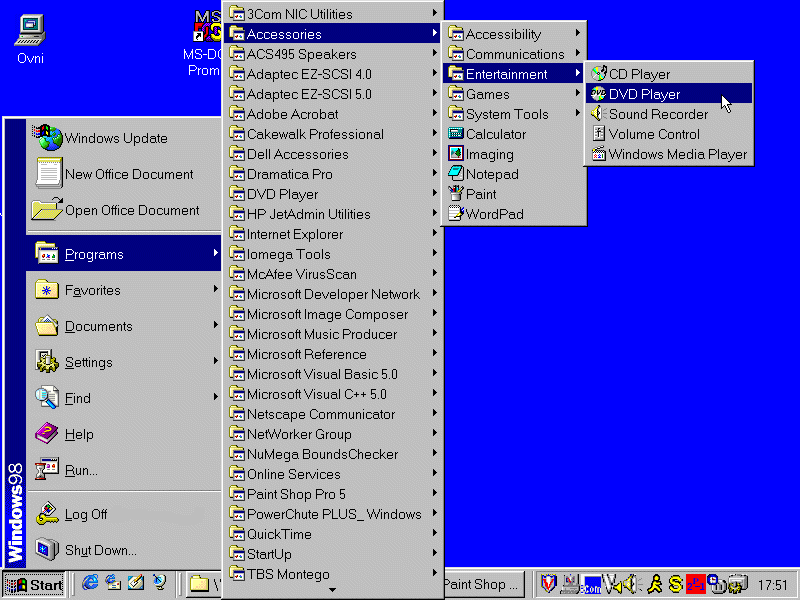Expand the Games submenu
Image resolution: width=800 pixels, height=600 pixels.
point(487,94)
